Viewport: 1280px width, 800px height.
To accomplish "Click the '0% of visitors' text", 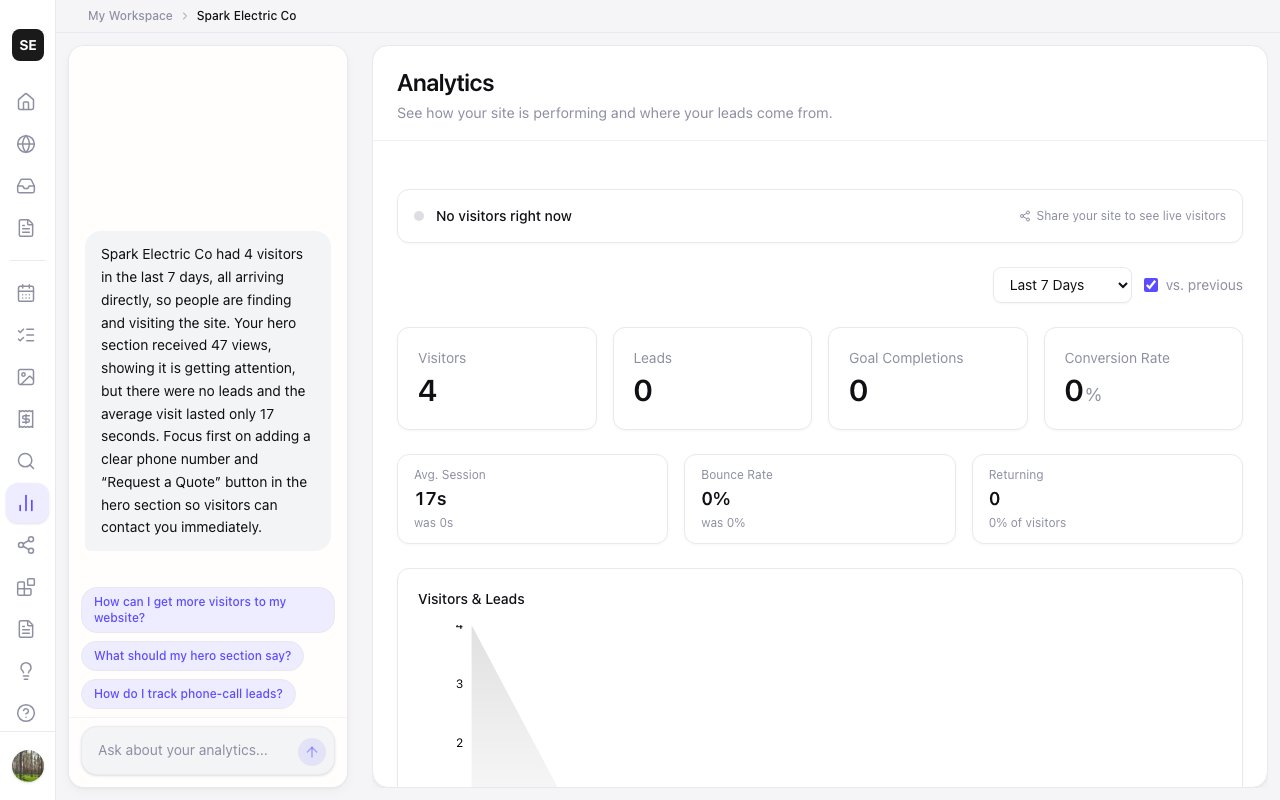I will (x=1027, y=523).
